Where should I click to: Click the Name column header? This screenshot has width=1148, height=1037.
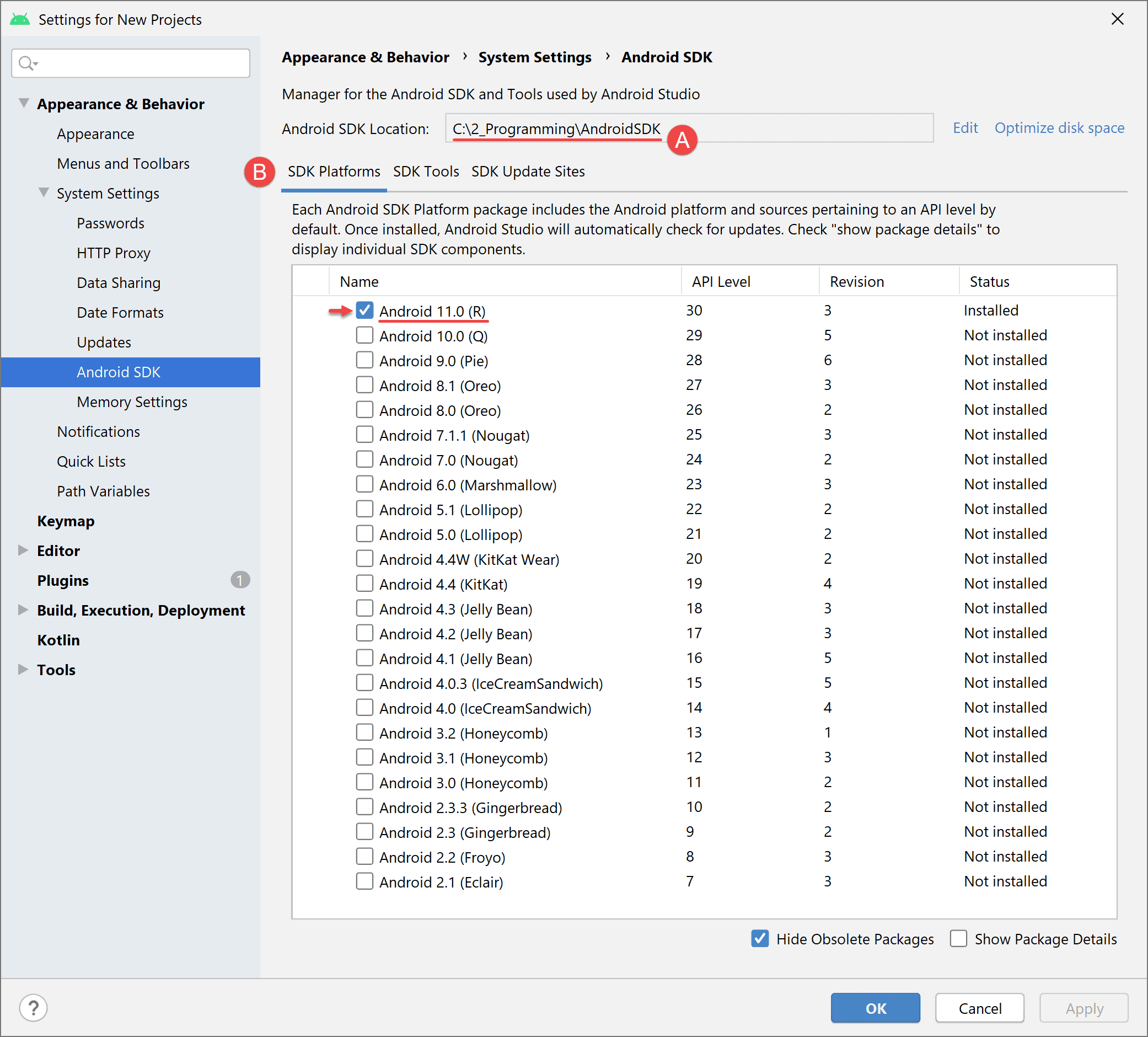pyautogui.click(x=505, y=281)
